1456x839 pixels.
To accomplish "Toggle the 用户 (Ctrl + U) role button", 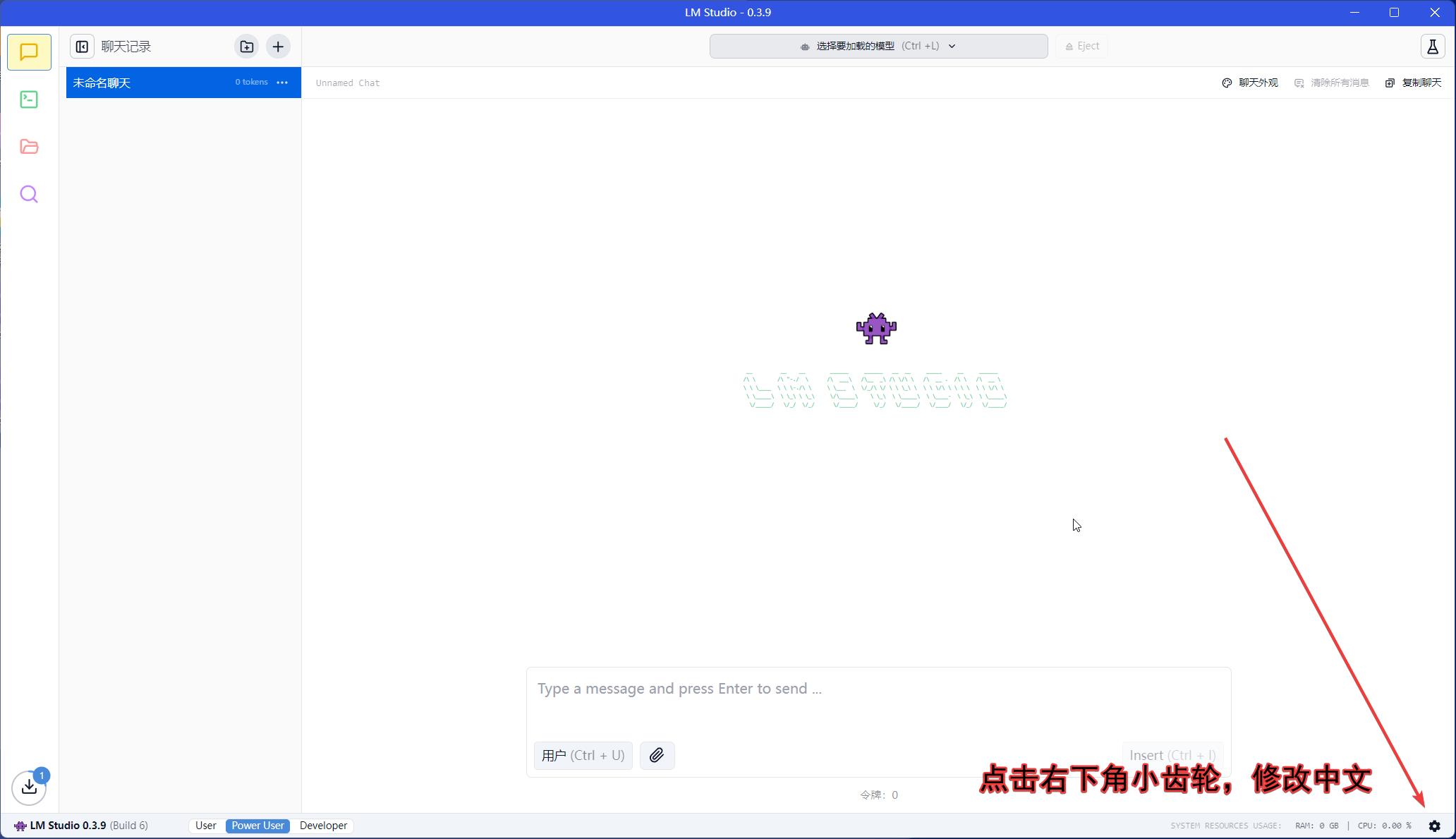I will point(583,756).
